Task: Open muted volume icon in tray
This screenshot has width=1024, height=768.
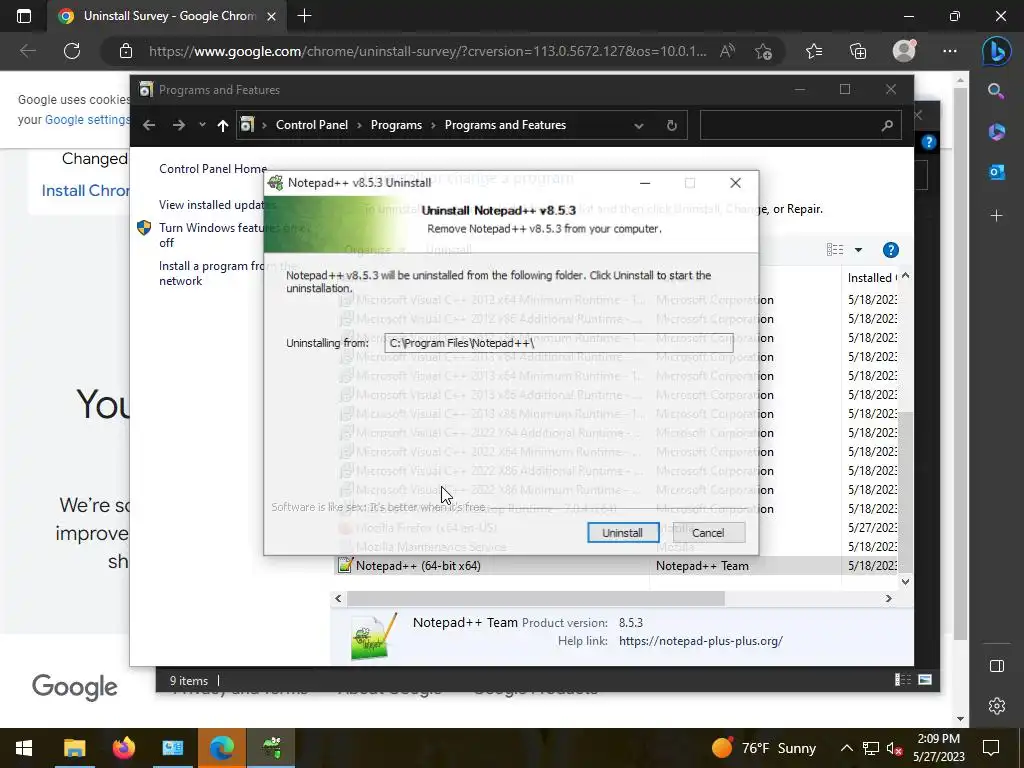Action: pos(895,748)
